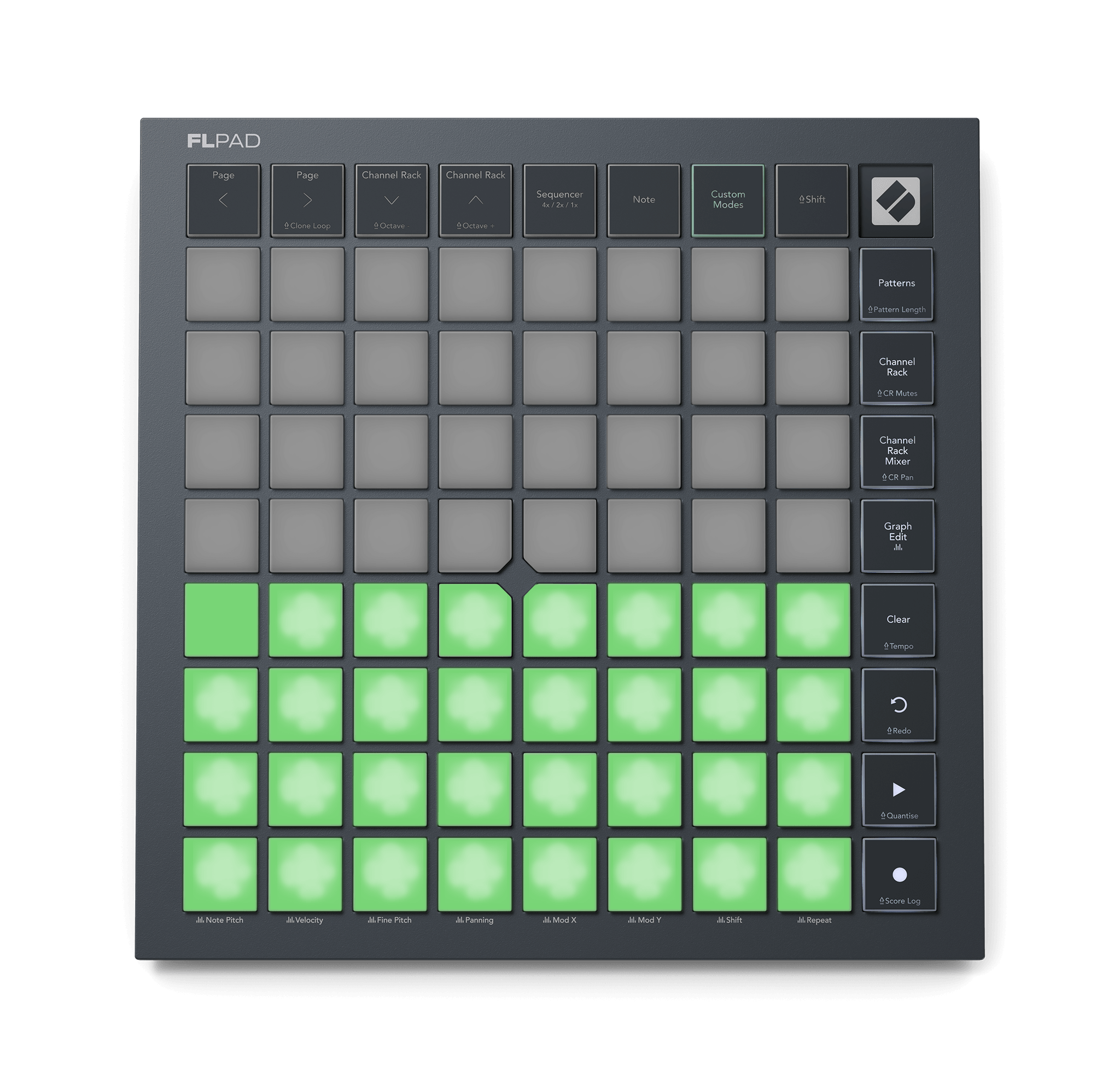Image resolution: width=1120 pixels, height=1078 pixels.
Task: Tap the grey pad left of Graph Edit
Action: (x=813, y=536)
